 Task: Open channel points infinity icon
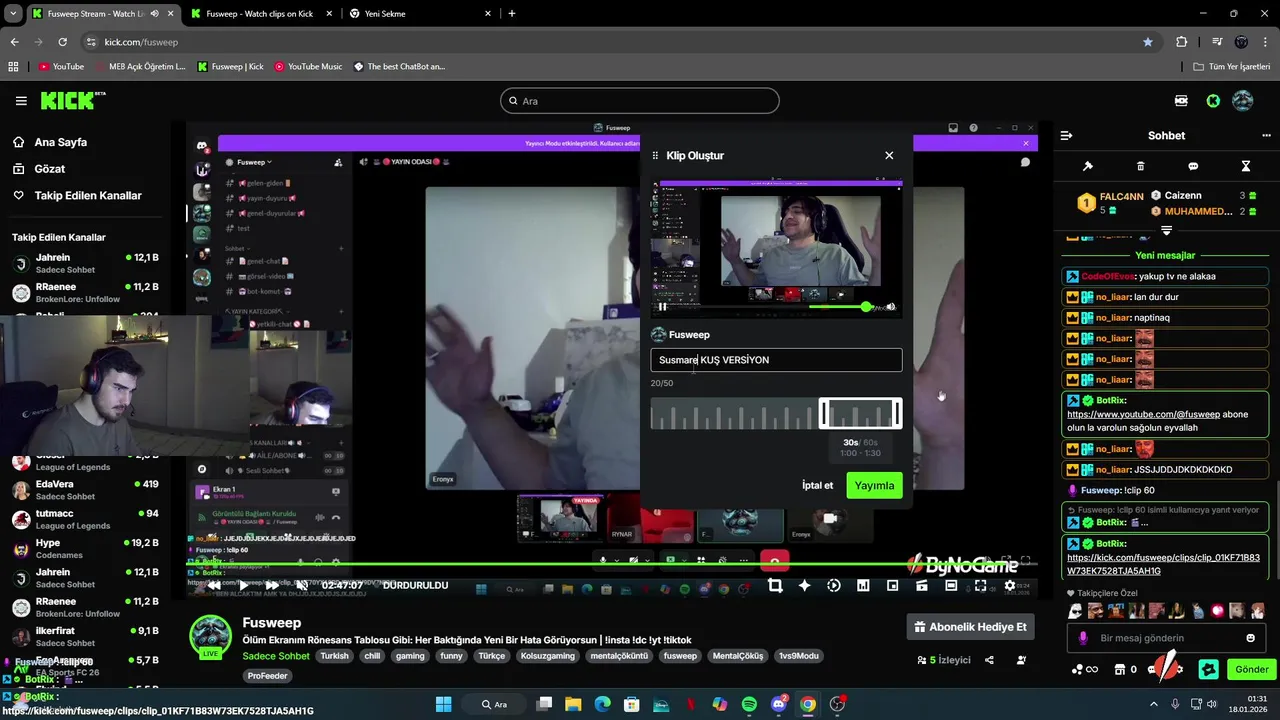pyautogui.click(x=1084, y=669)
